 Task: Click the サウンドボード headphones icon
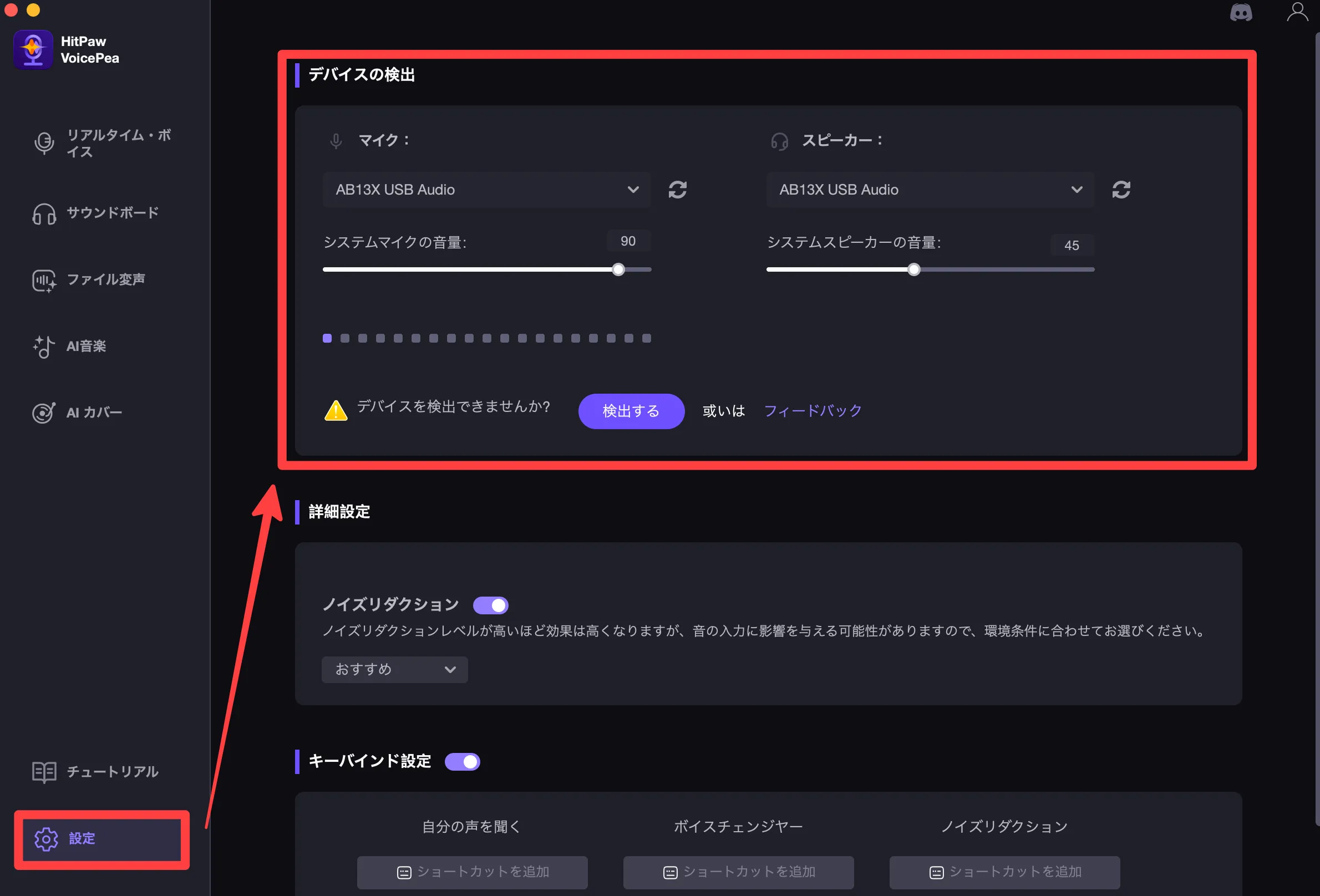tap(44, 214)
